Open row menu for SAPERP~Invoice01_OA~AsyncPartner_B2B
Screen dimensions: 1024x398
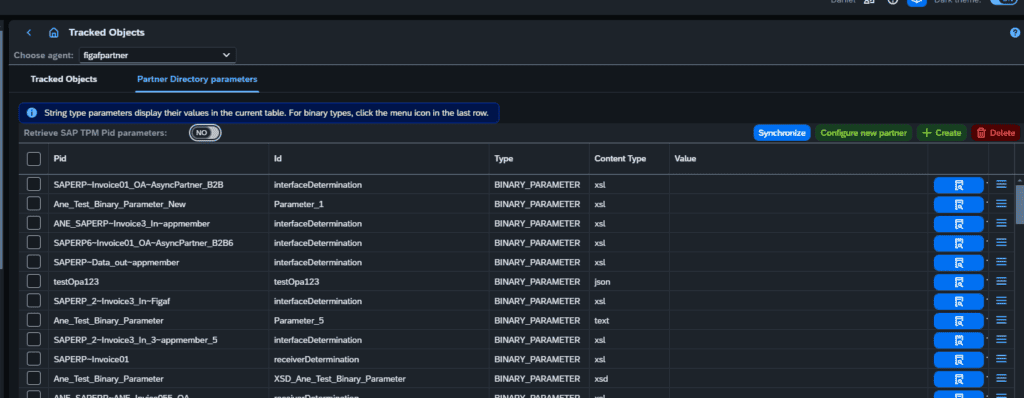[1001, 184]
